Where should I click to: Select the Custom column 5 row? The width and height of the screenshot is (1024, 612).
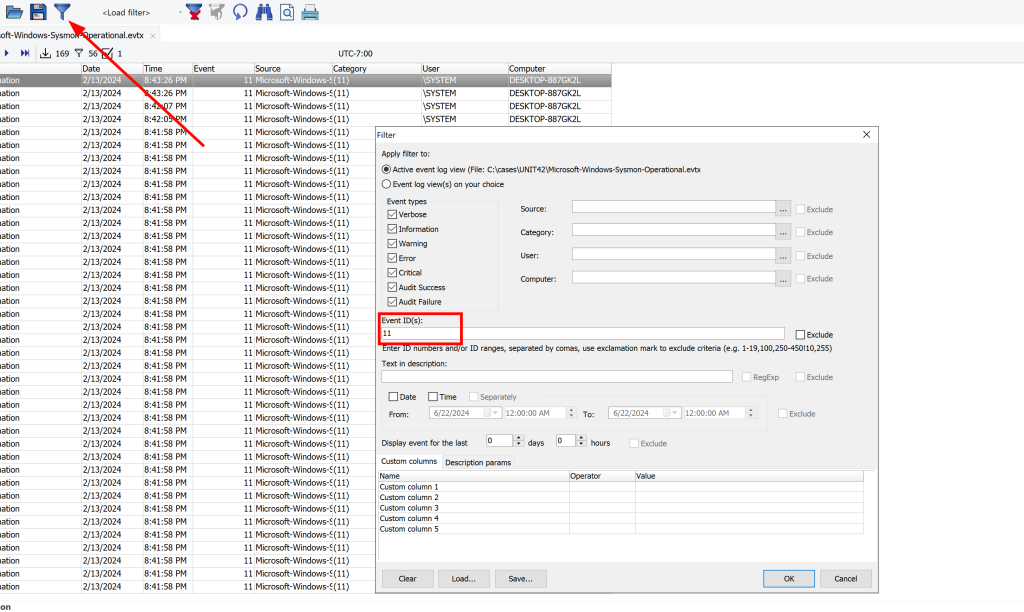pos(621,529)
